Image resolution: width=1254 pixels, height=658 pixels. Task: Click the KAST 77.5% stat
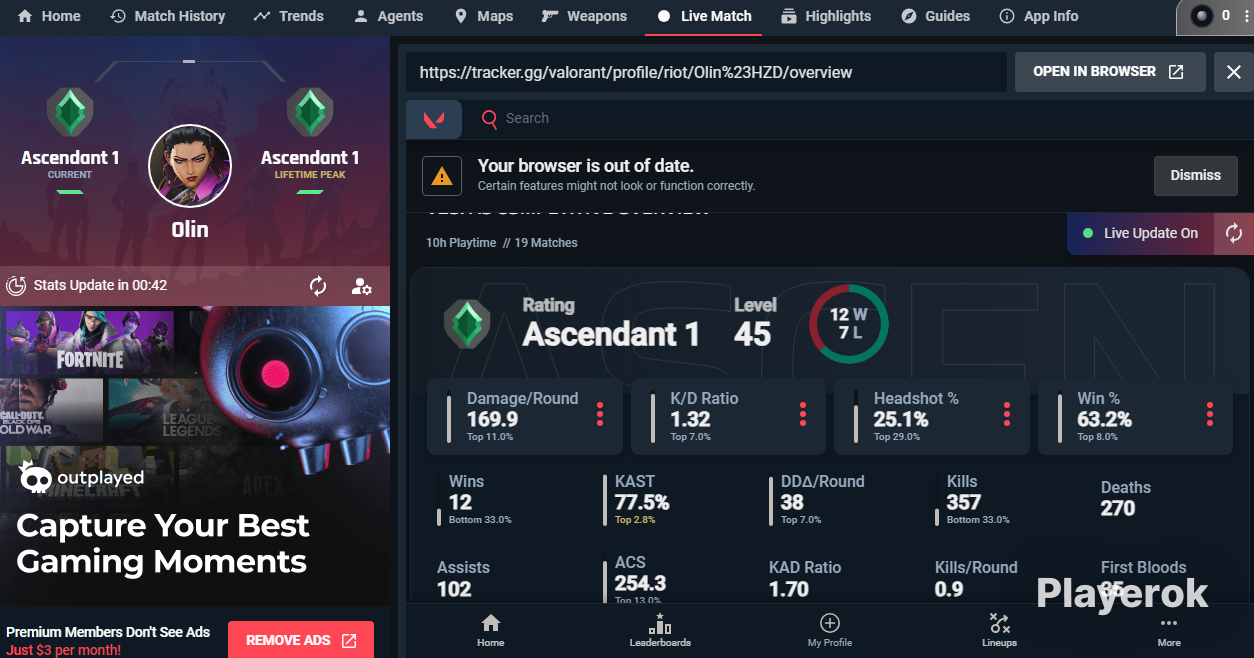click(x=637, y=499)
